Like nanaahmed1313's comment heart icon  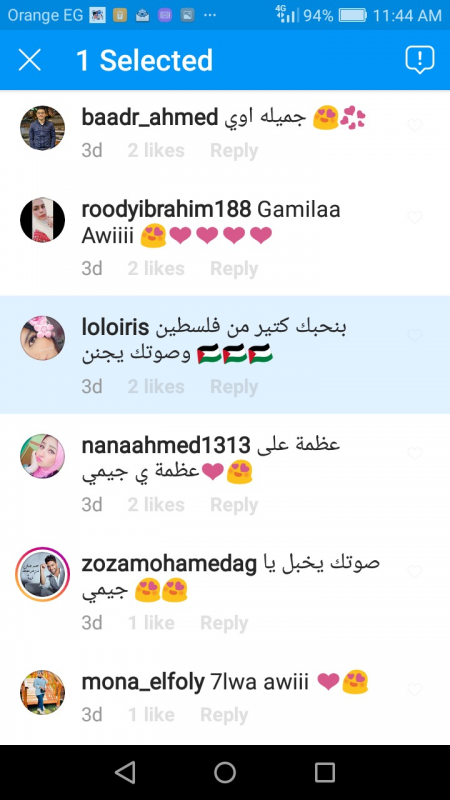pyautogui.click(x=415, y=453)
